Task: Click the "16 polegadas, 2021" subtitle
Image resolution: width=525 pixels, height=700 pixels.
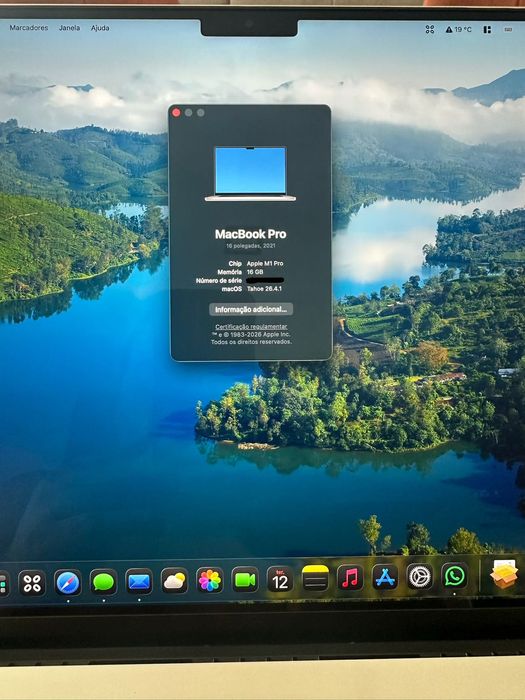Action: (x=250, y=246)
